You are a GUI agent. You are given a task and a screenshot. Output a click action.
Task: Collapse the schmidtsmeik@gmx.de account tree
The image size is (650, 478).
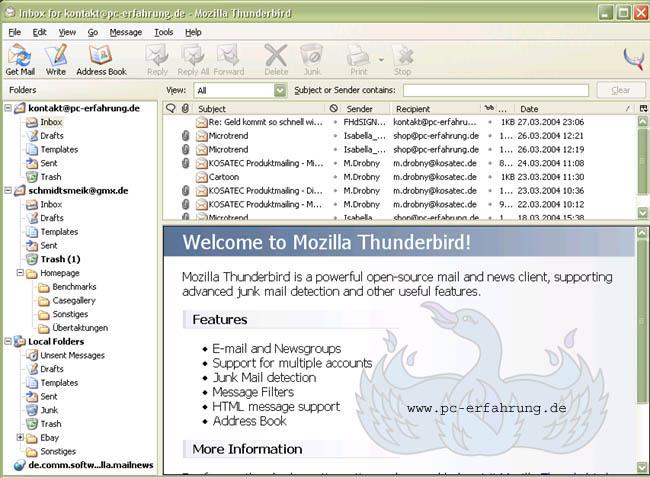(x=8, y=191)
